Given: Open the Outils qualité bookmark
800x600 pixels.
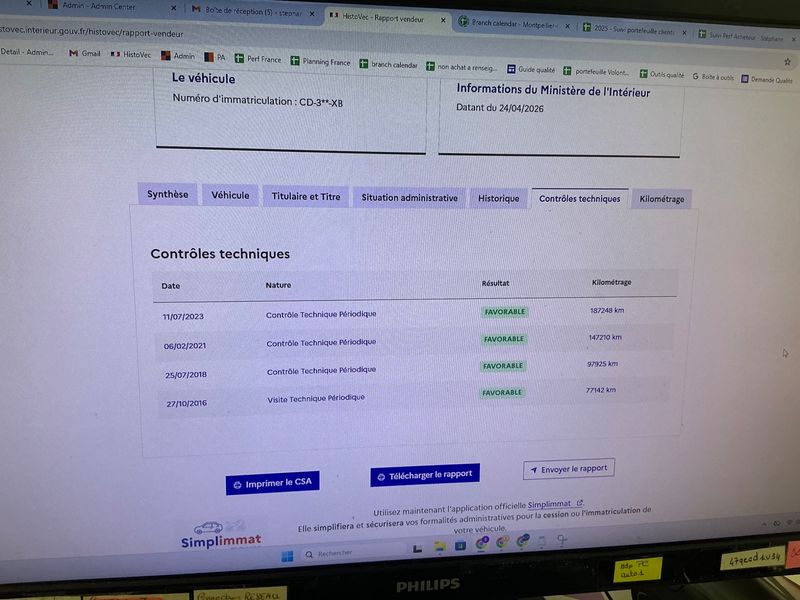Looking at the screenshot, I should click(x=662, y=74).
